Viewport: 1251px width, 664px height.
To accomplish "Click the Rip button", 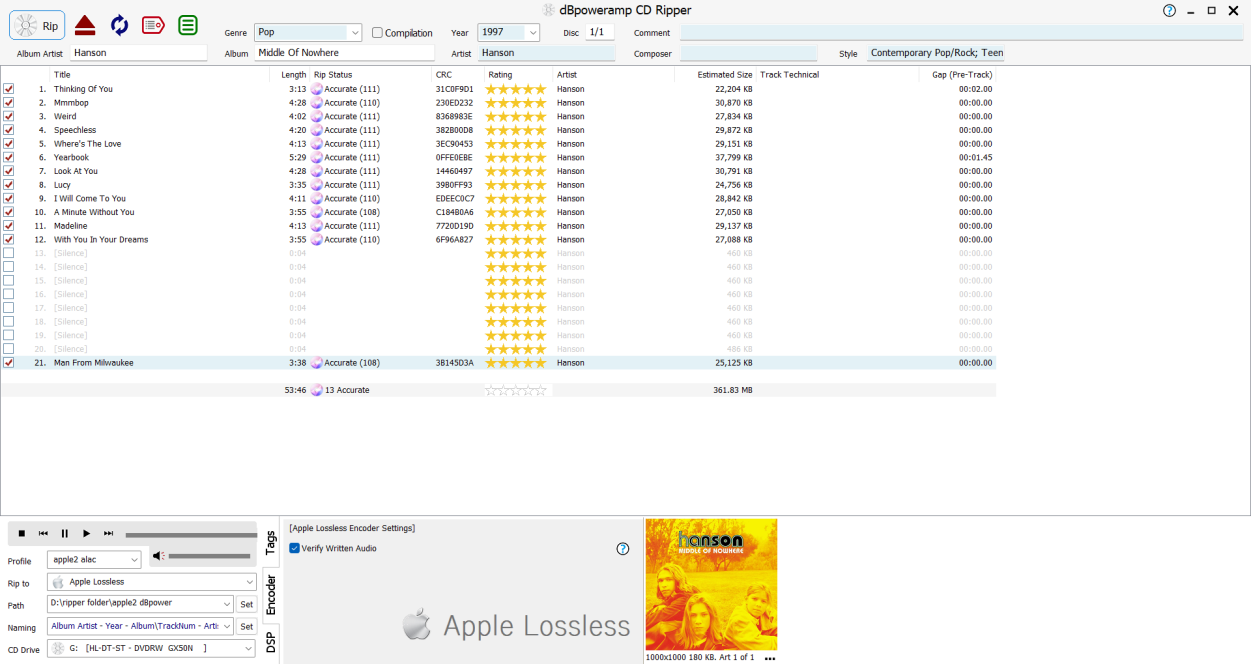I will coord(37,25).
